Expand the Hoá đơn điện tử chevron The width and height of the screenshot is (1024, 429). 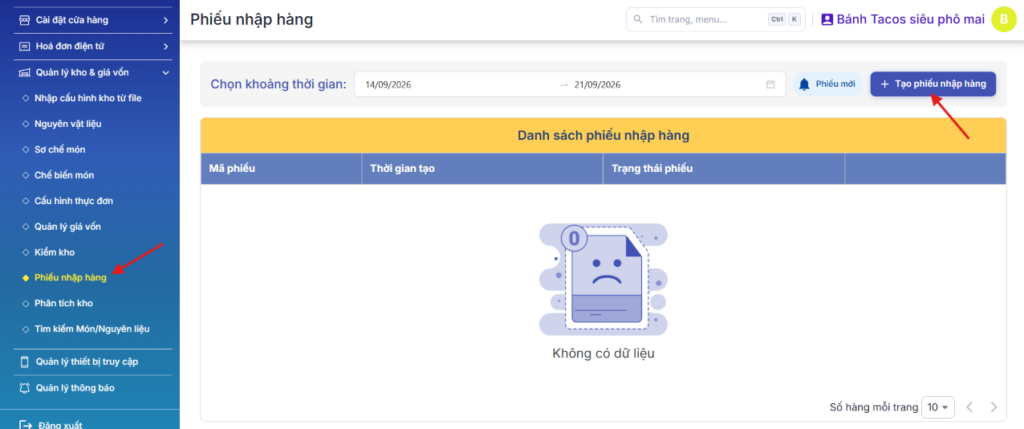tap(166, 46)
